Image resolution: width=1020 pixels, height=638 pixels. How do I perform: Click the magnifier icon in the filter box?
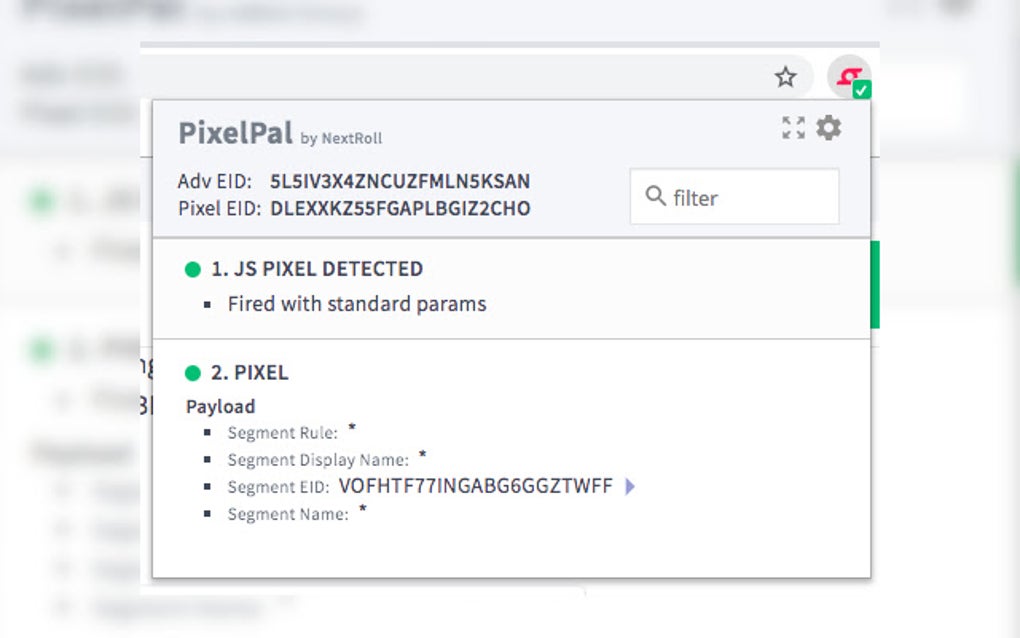pos(655,197)
